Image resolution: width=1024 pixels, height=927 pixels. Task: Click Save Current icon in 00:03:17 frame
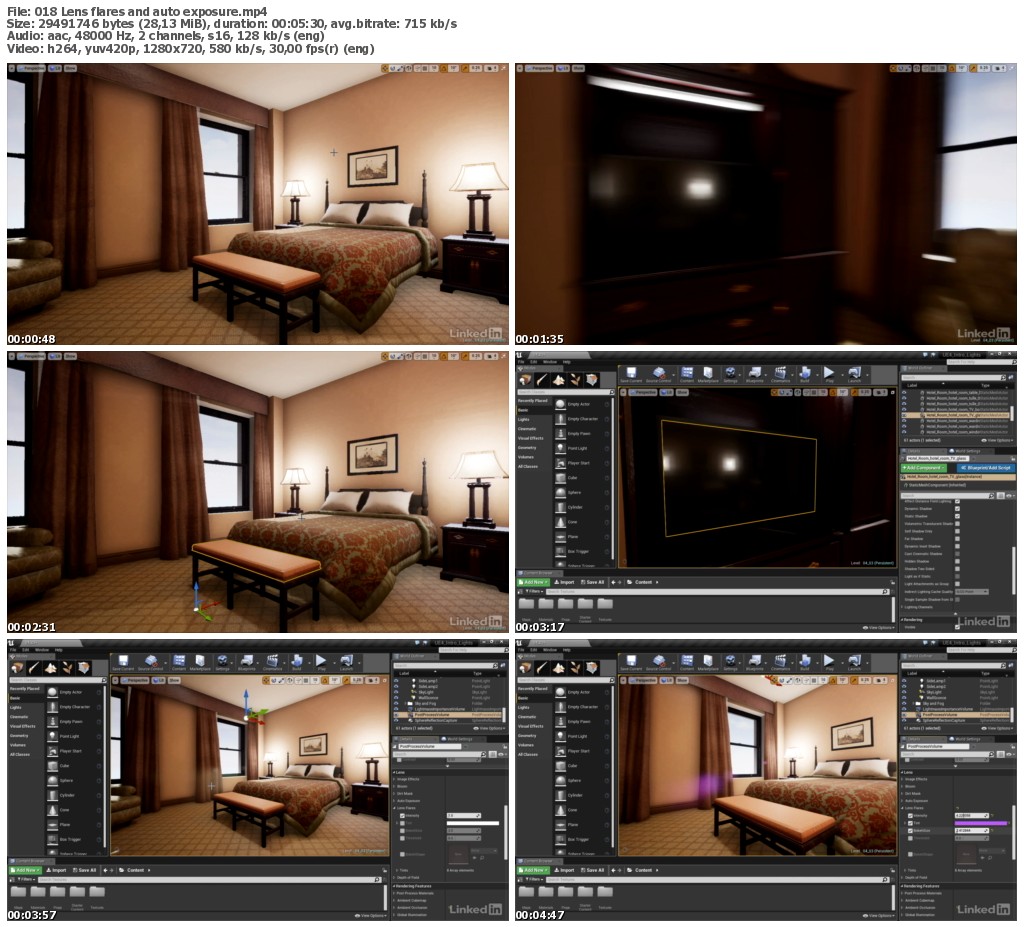[x=631, y=374]
